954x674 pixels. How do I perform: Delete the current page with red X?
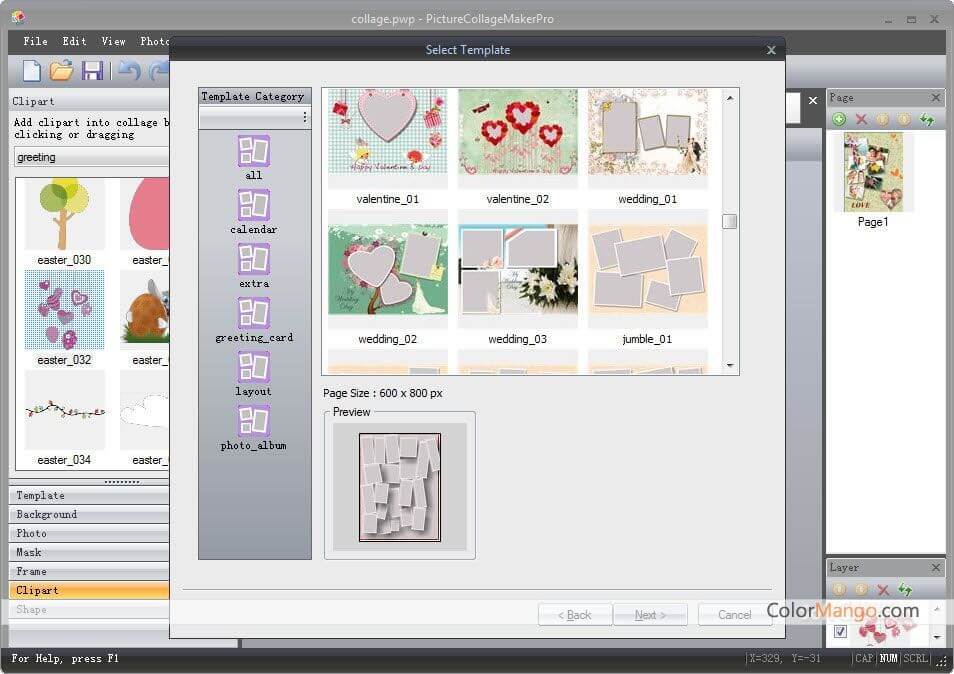click(x=863, y=119)
